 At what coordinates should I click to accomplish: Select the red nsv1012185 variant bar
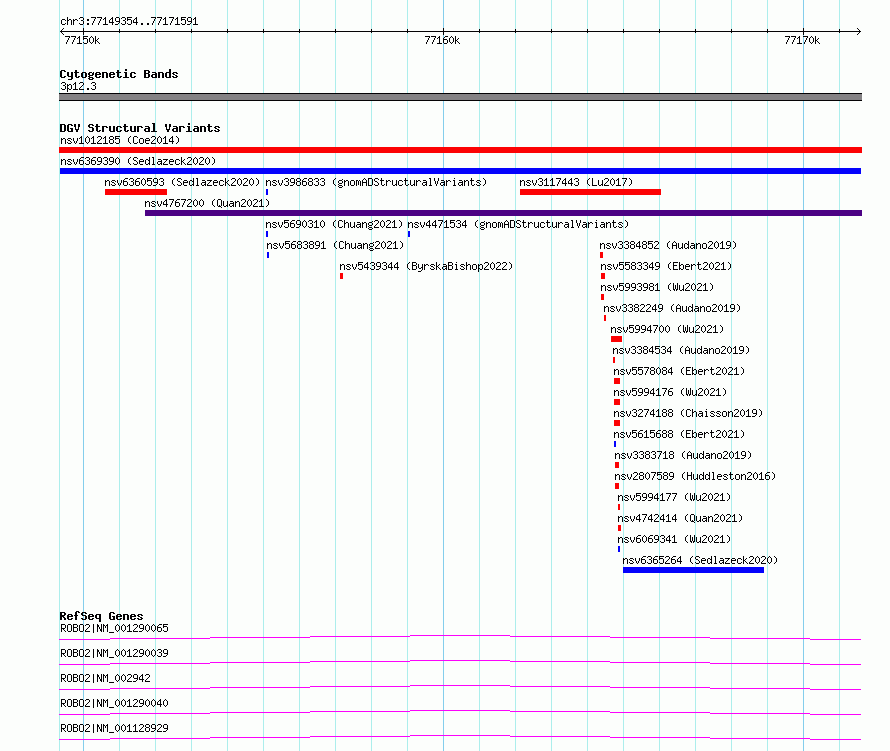point(460,150)
